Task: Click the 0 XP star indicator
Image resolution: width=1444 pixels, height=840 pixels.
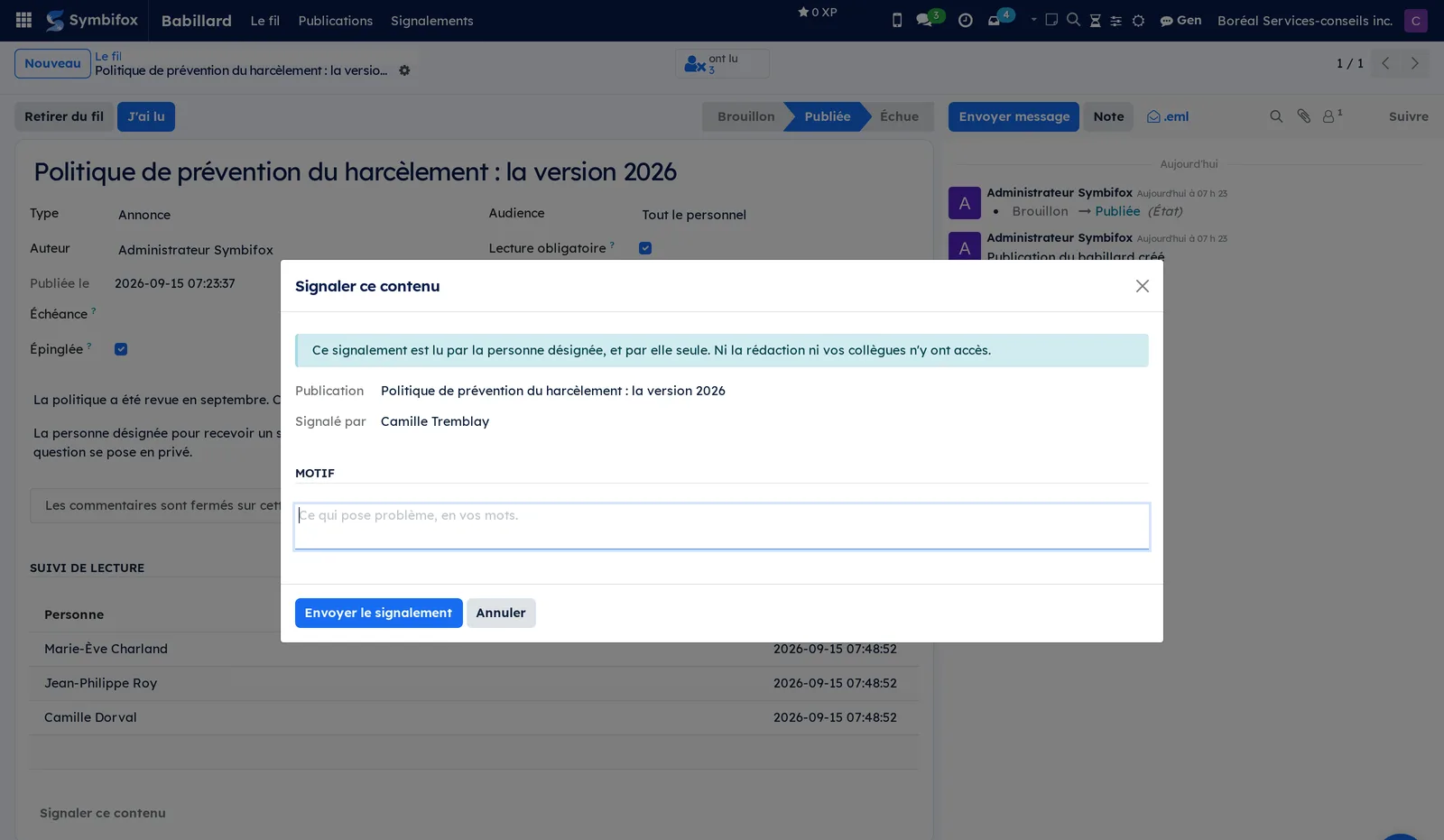Action: click(818, 12)
